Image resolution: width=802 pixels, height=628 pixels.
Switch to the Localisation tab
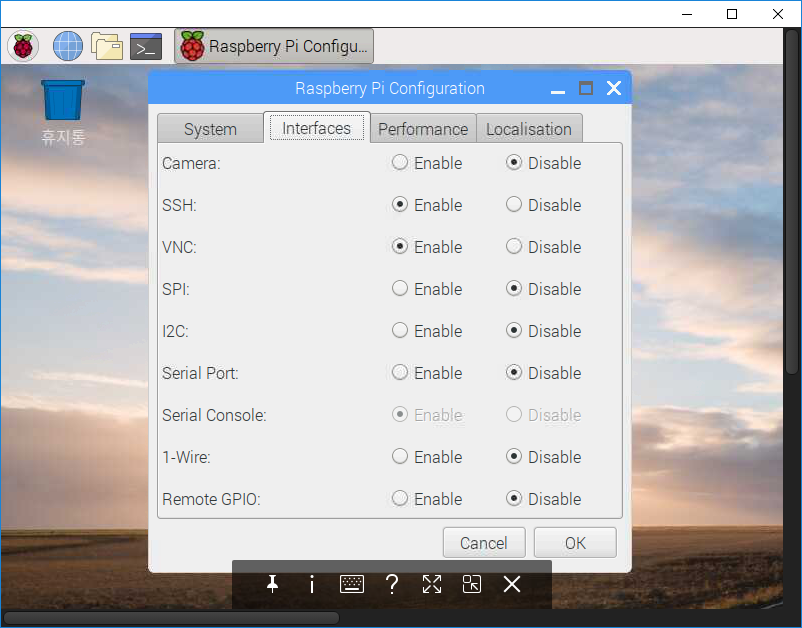pyautogui.click(x=529, y=129)
